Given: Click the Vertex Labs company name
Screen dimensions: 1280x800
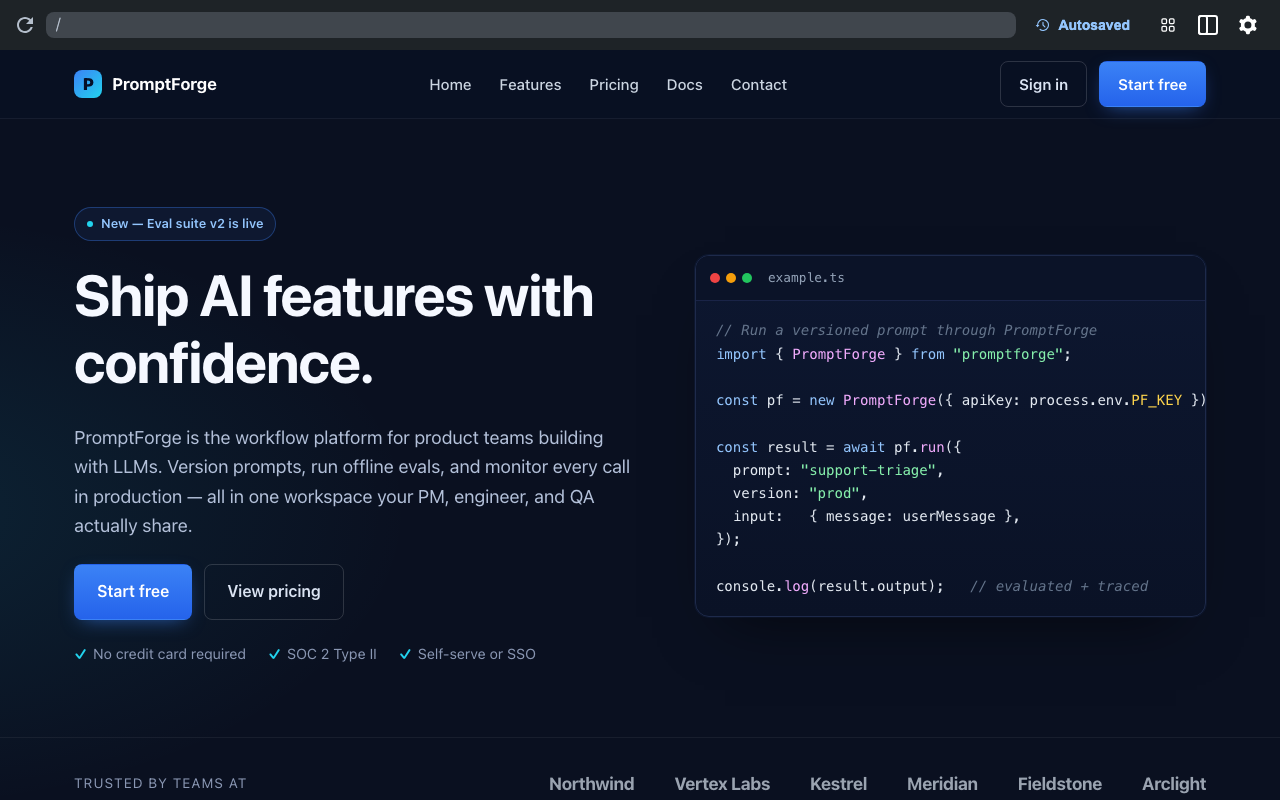Looking at the screenshot, I should click(722, 784).
